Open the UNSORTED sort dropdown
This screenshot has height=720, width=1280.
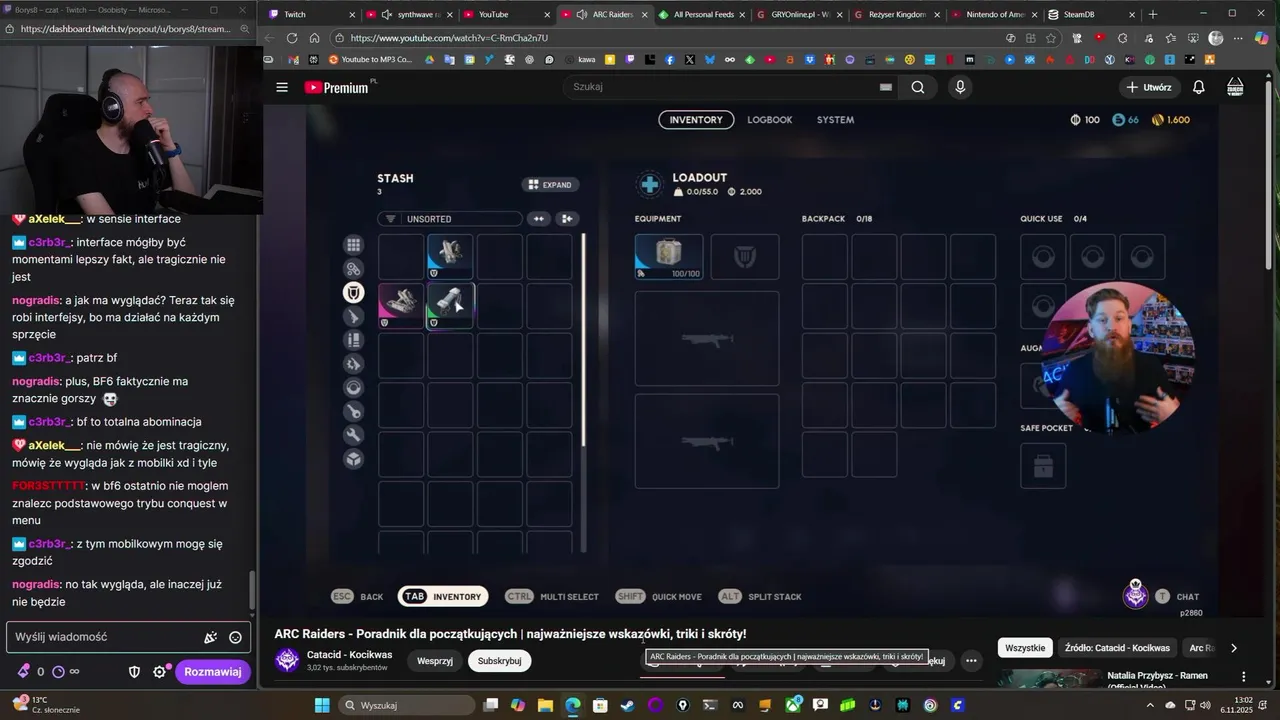click(450, 219)
